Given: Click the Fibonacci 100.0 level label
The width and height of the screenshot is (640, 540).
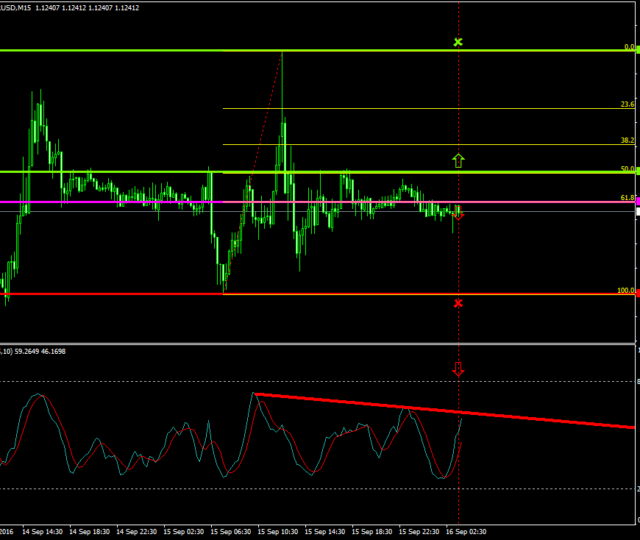Looking at the screenshot, I should click(x=625, y=291).
